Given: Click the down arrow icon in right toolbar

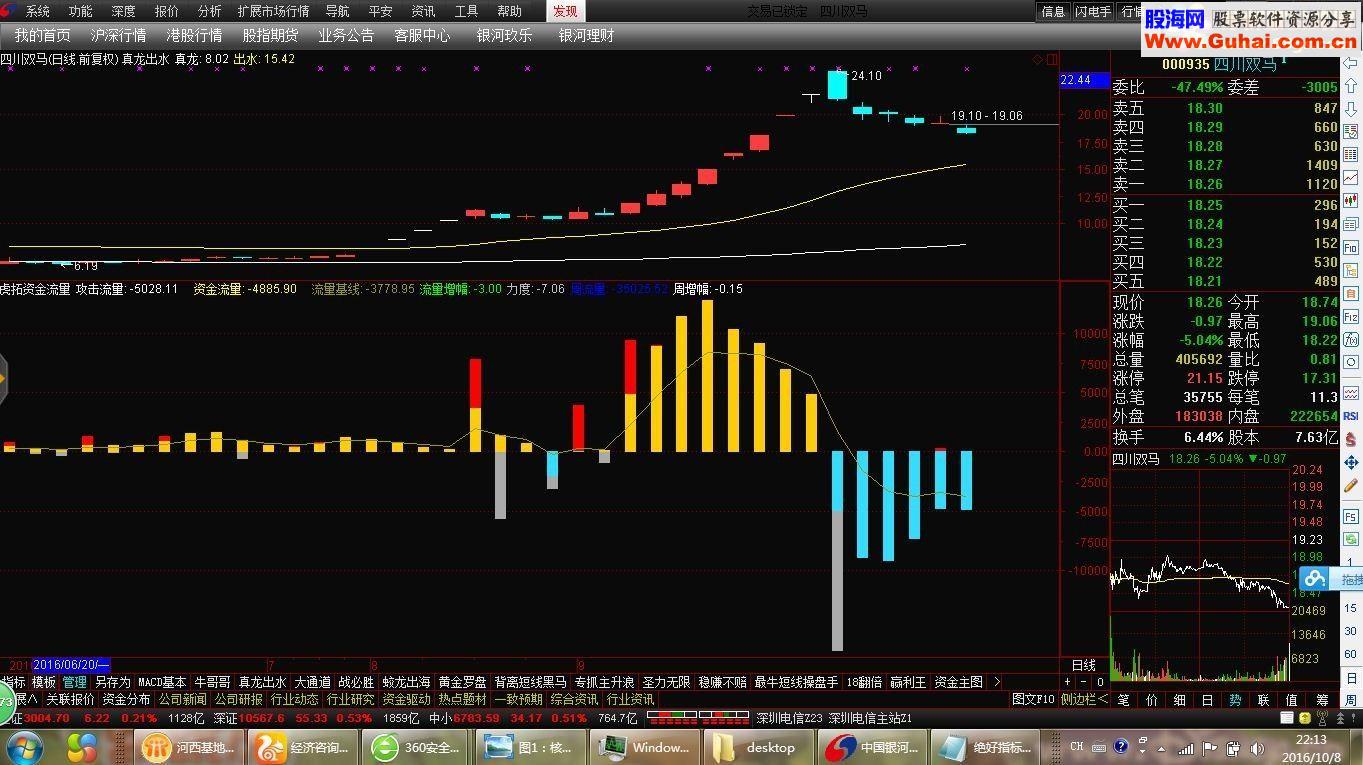Looking at the screenshot, I should pyautogui.click(x=1350, y=108).
